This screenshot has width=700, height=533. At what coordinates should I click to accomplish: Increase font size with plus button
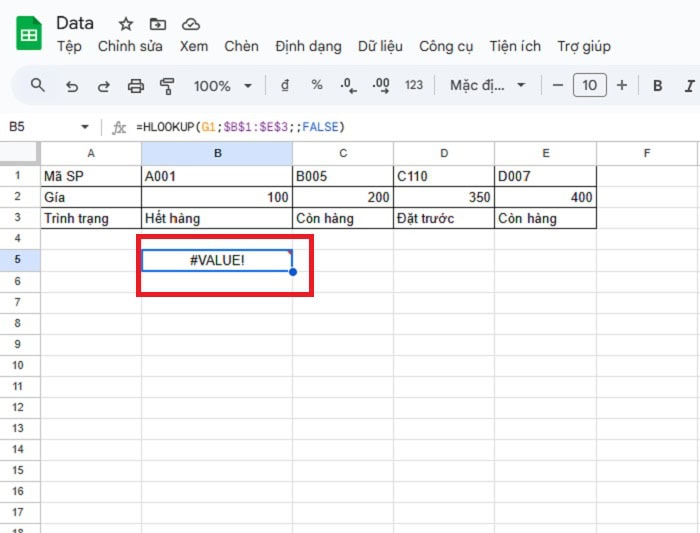coord(622,86)
